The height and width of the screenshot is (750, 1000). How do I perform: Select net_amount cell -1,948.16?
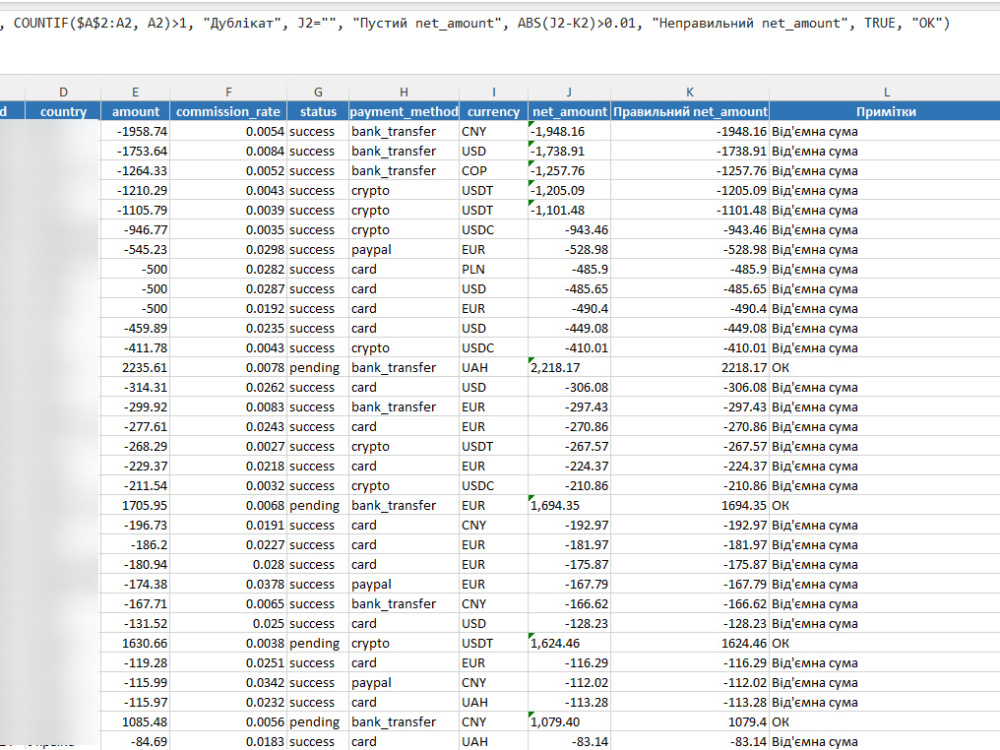tap(569, 131)
